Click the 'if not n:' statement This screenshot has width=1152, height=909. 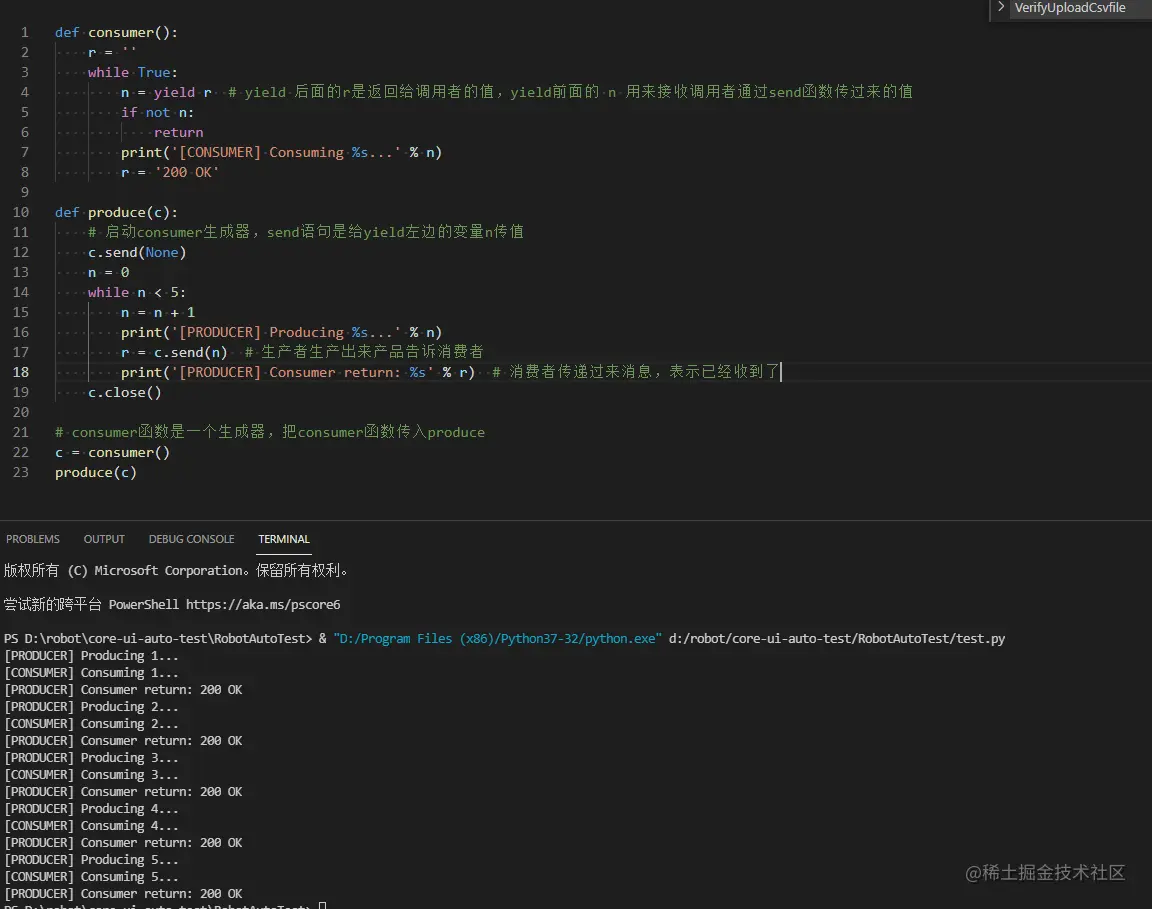click(x=157, y=112)
